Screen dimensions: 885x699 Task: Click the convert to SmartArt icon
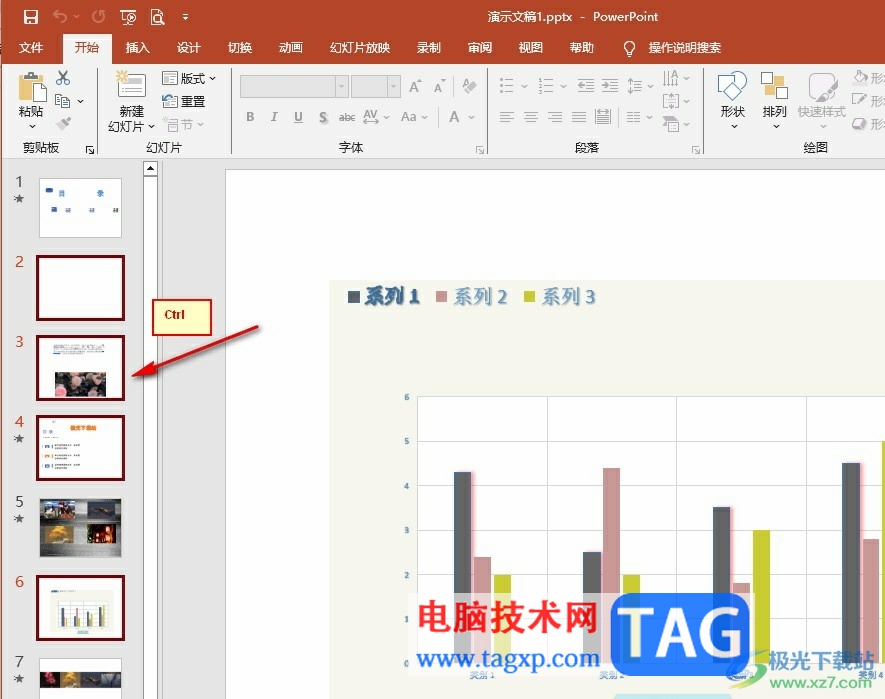(671, 124)
